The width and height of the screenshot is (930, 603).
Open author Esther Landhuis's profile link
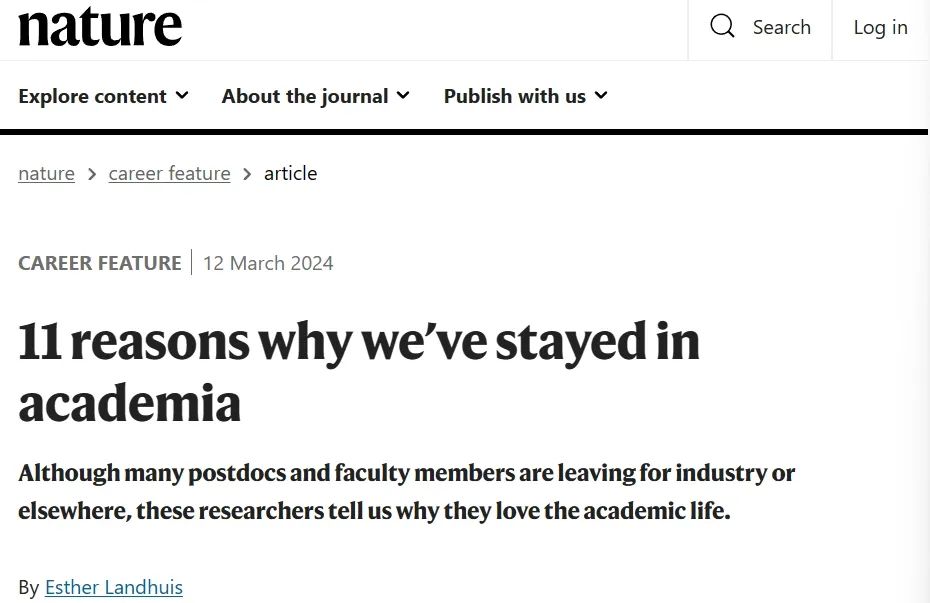114,588
